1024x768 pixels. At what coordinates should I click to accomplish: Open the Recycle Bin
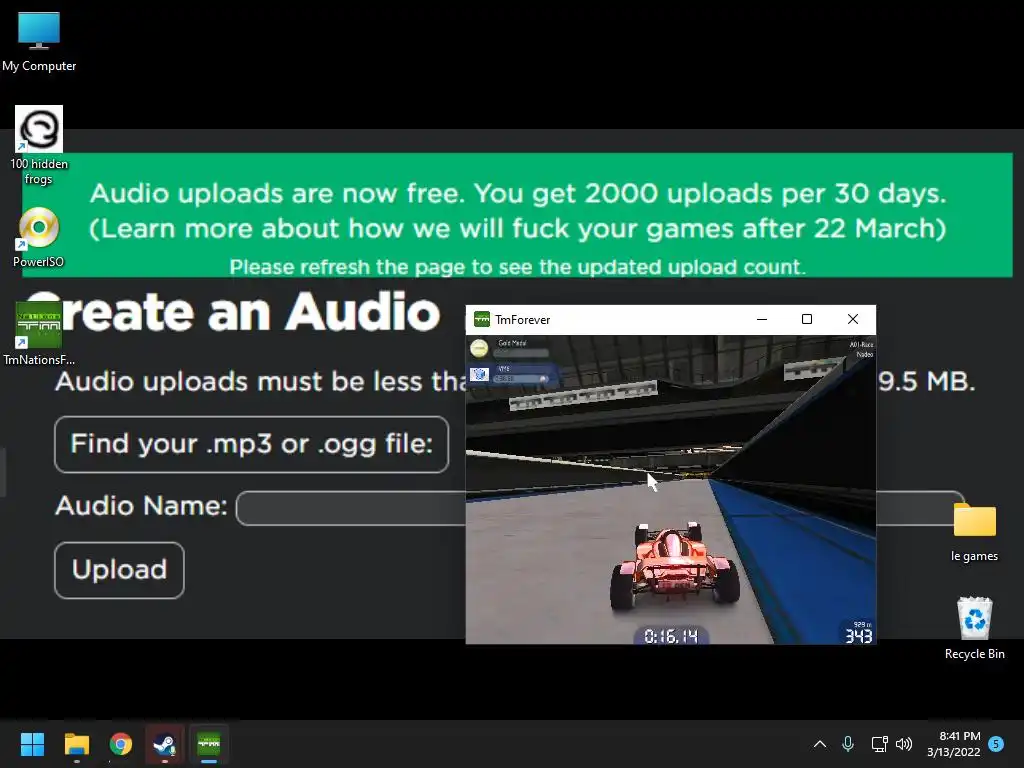[974, 628]
